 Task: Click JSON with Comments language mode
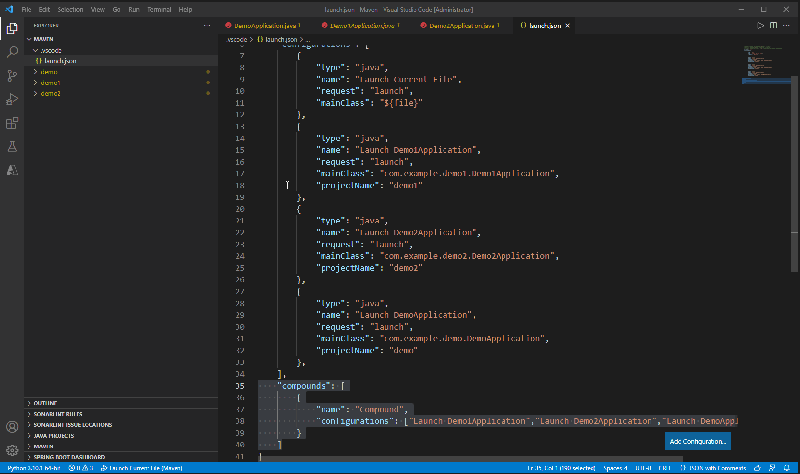(x=713, y=468)
